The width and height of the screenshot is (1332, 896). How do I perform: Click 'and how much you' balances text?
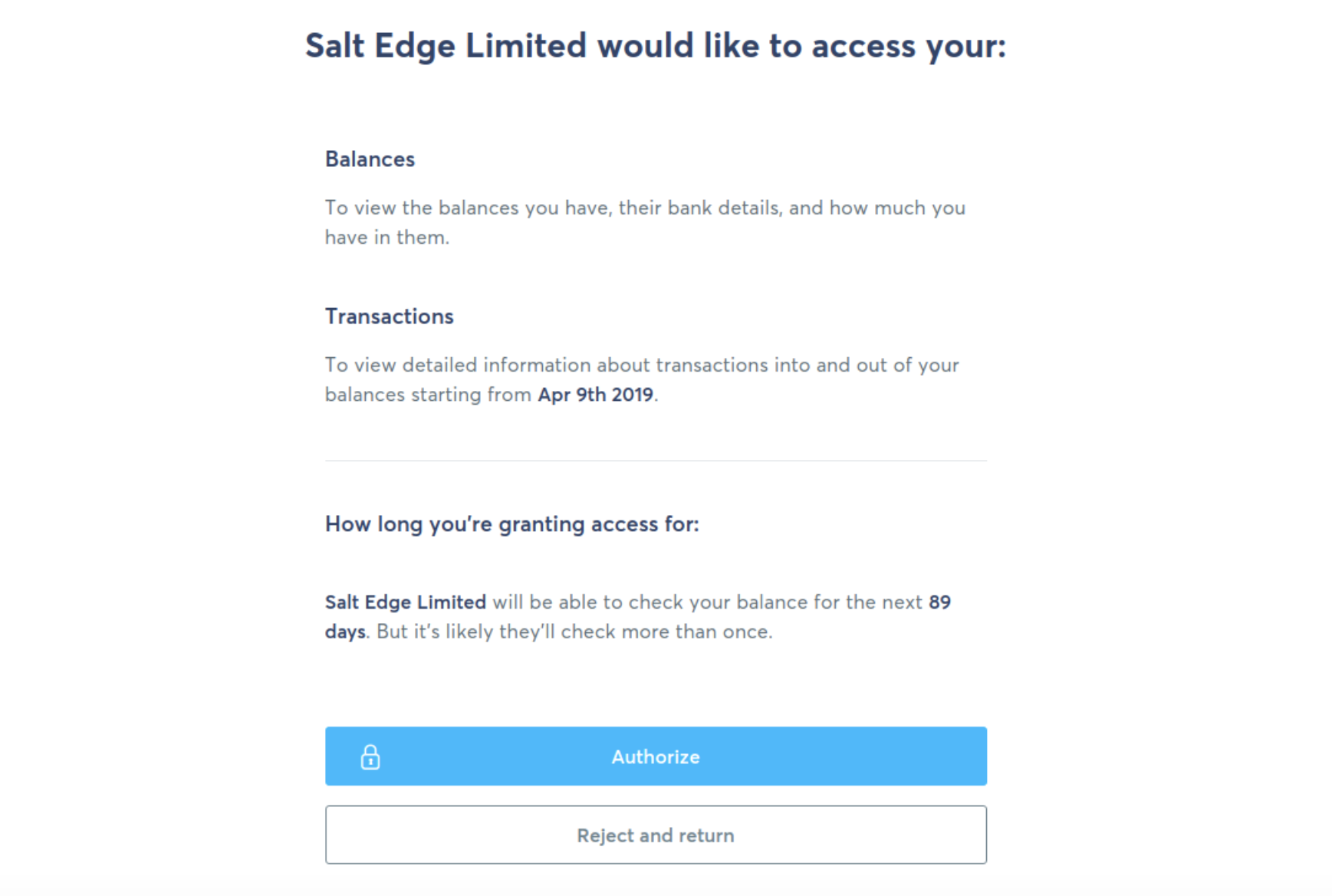(x=876, y=208)
